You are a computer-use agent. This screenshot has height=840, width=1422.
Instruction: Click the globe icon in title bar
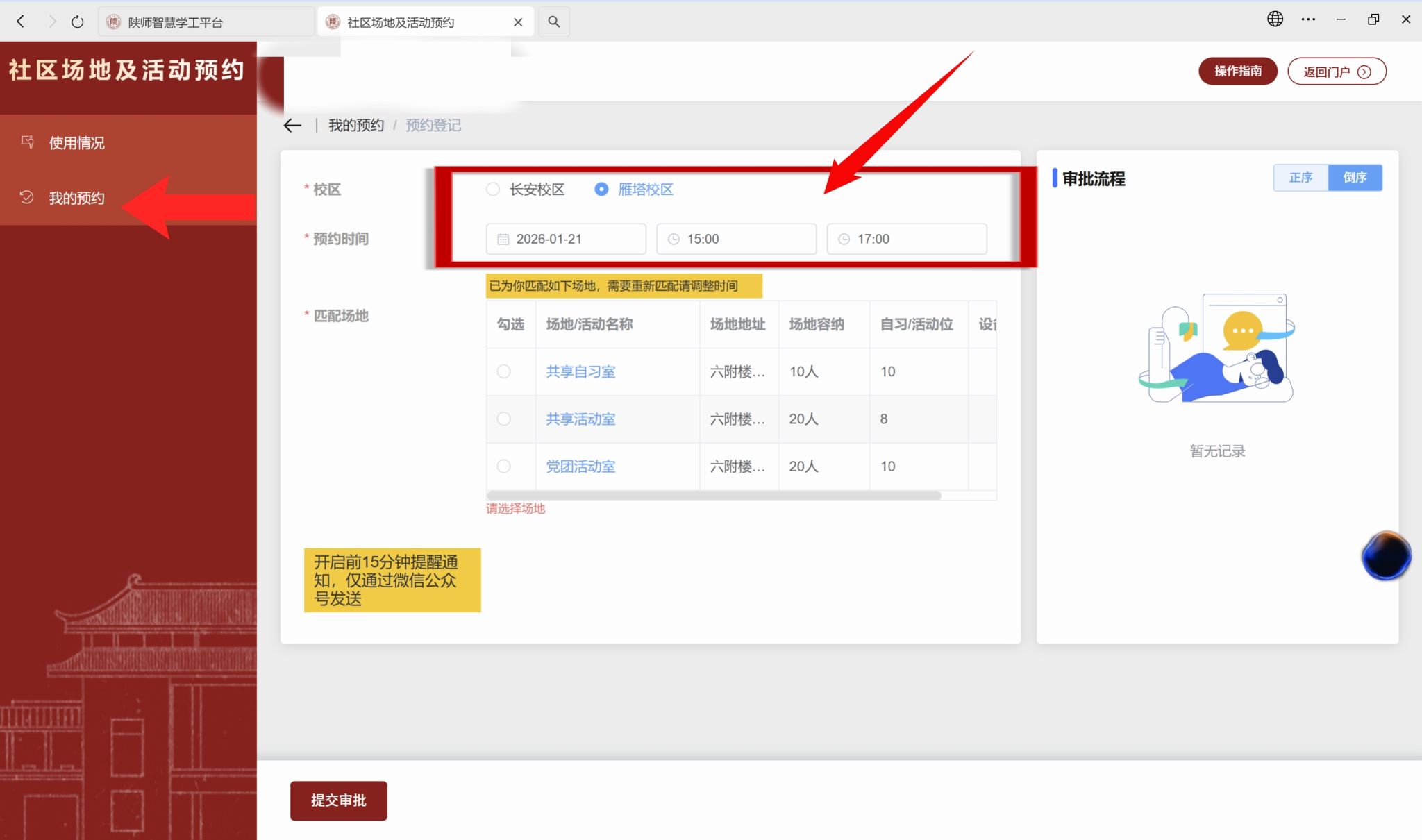click(x=1275, y=19)
